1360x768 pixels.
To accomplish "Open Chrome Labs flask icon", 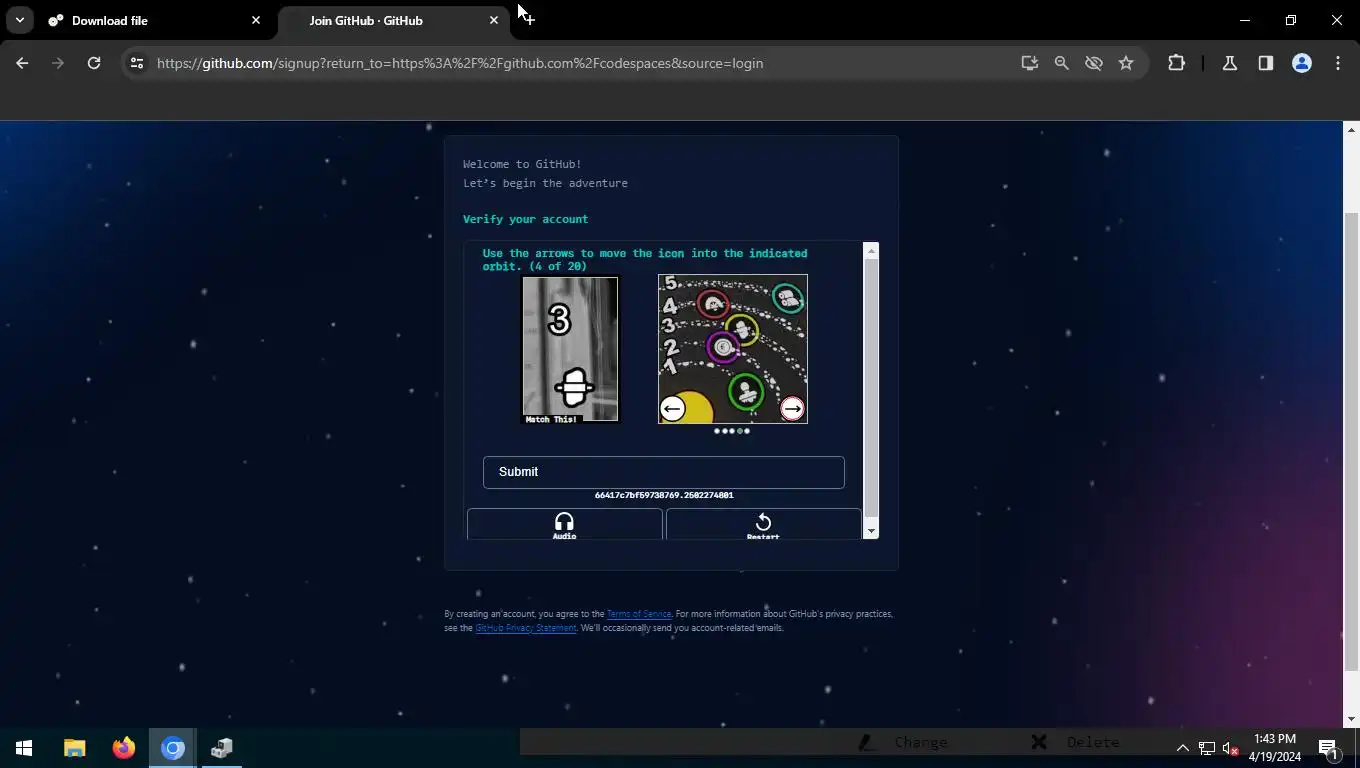I will pyautogui.click(x=1230, y=63).
